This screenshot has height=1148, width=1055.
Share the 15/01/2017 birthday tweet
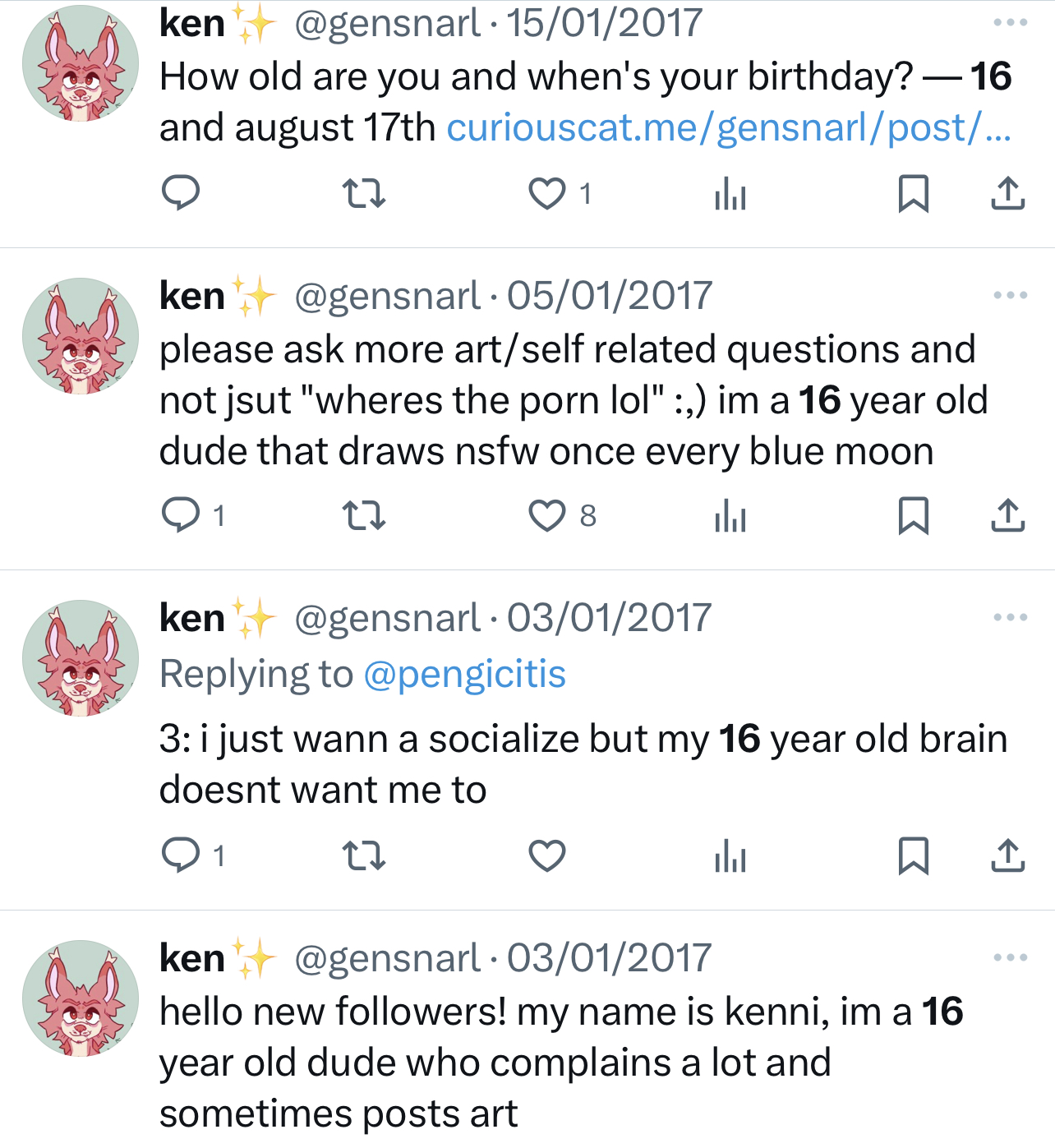[x=1007, y=194]
